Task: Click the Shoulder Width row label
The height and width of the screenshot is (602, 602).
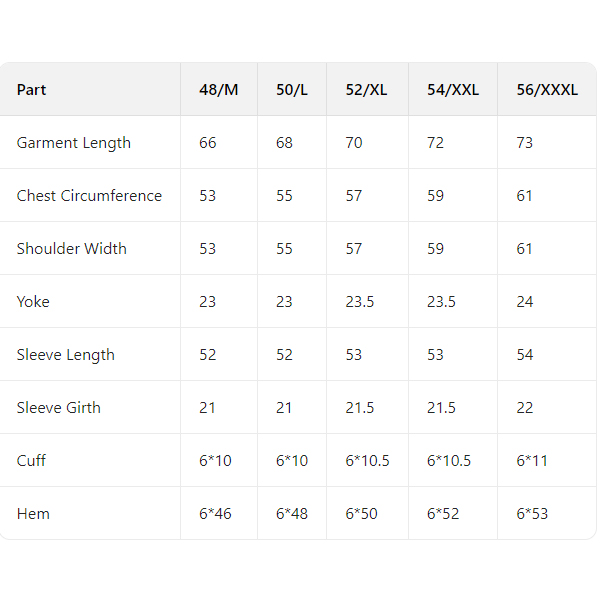Action: click(72, 249)
